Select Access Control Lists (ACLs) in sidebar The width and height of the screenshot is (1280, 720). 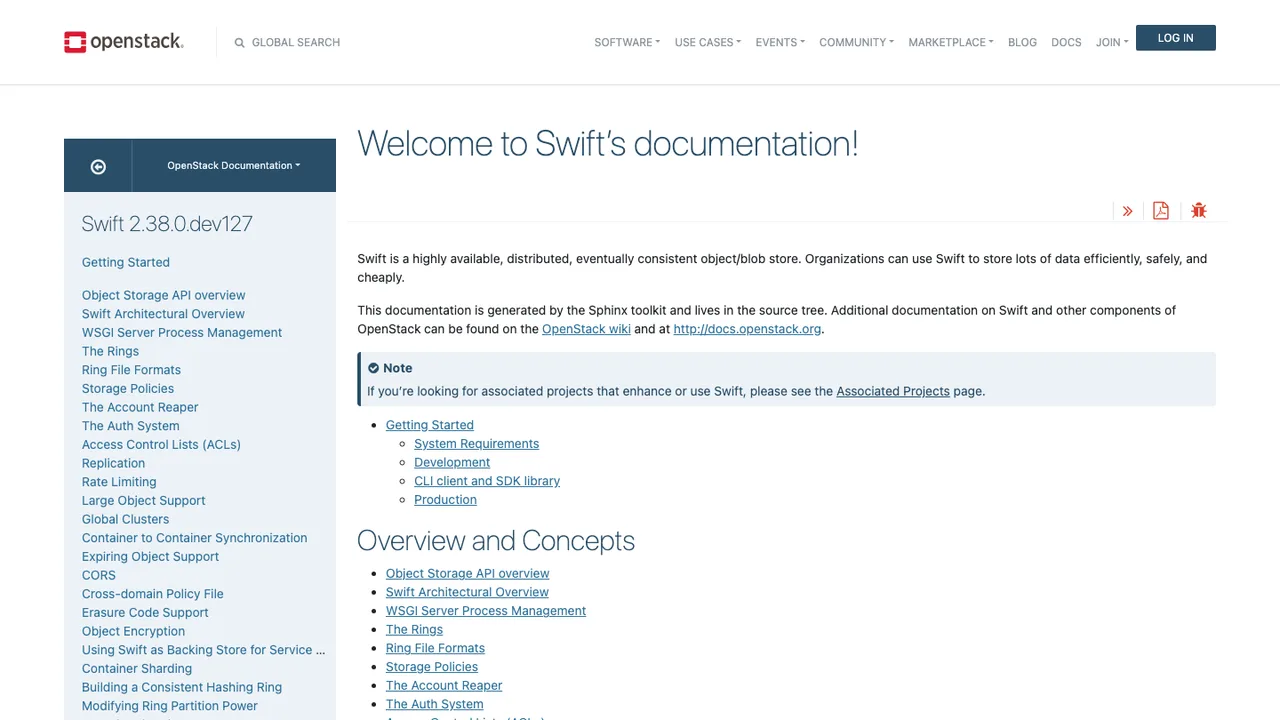(x=161, y=445)
